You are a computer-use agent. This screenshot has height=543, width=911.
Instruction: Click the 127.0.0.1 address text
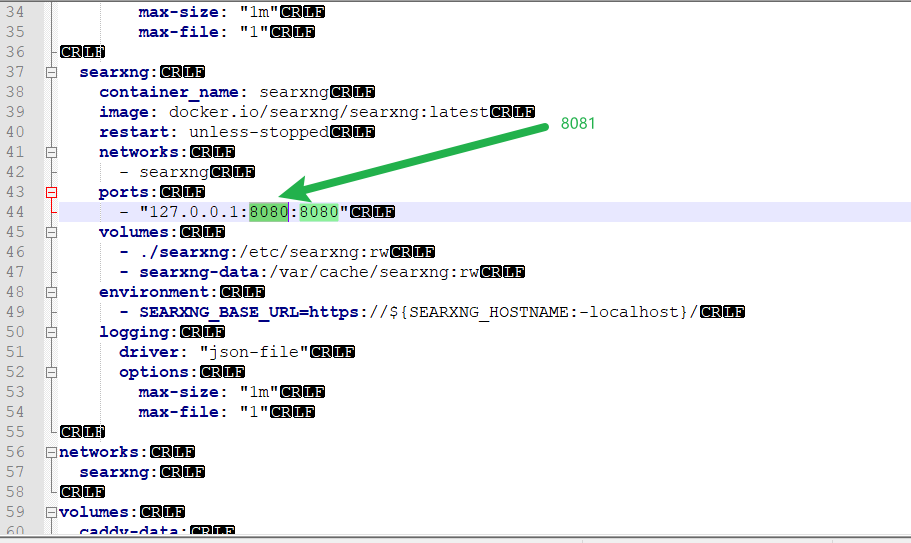tap(194, 212)
